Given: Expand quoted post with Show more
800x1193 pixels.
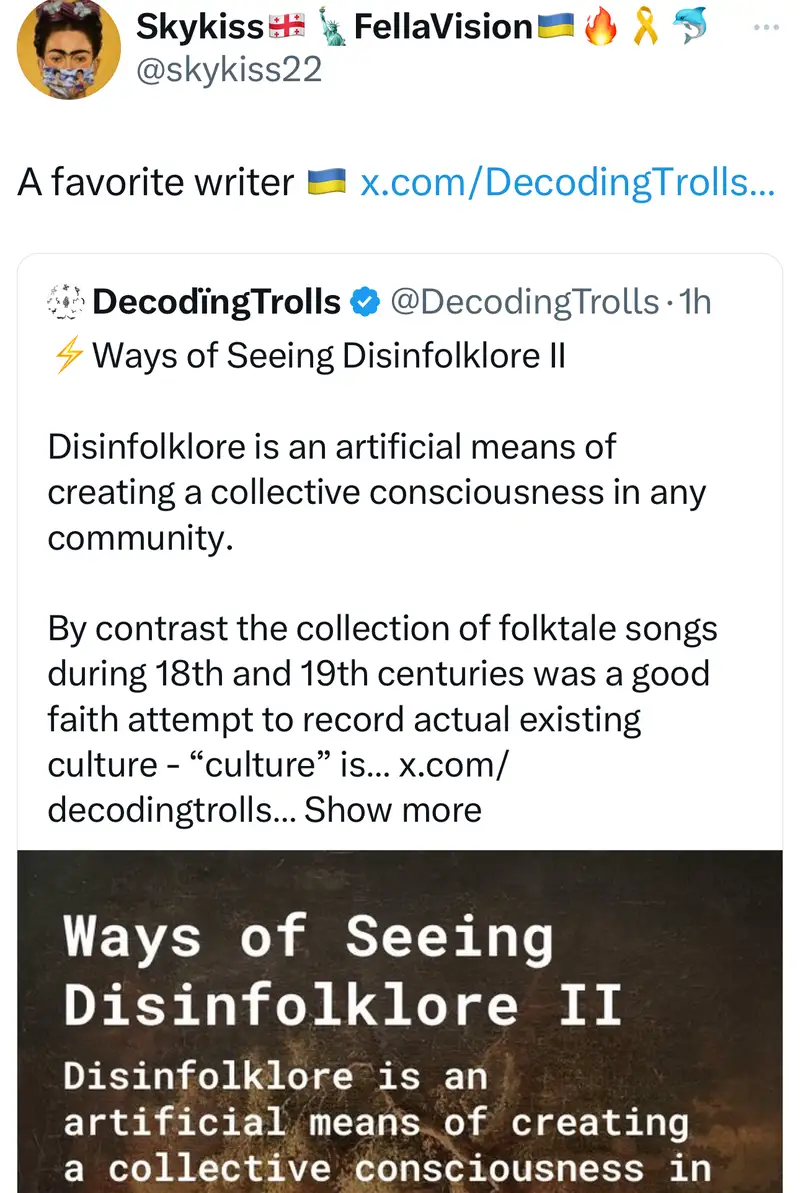Looking at the screenshot, I should pyautogui.click(x=393, y=809).
